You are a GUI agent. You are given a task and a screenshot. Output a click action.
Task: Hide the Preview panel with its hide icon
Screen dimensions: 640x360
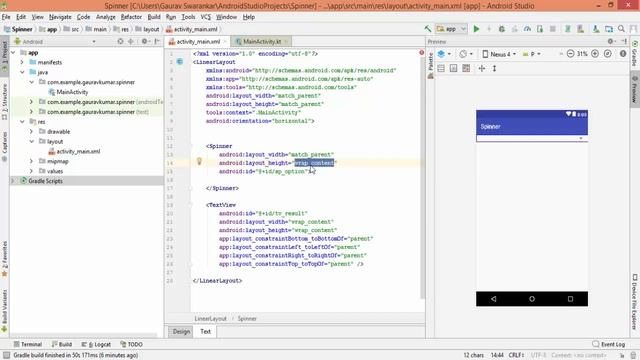[x=624, y=42]
